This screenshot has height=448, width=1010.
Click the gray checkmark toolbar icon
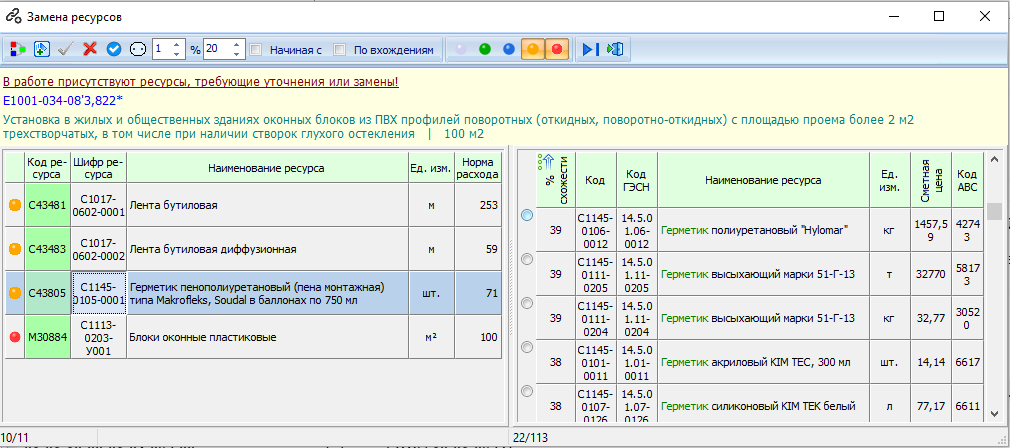[x=65, y=49]
